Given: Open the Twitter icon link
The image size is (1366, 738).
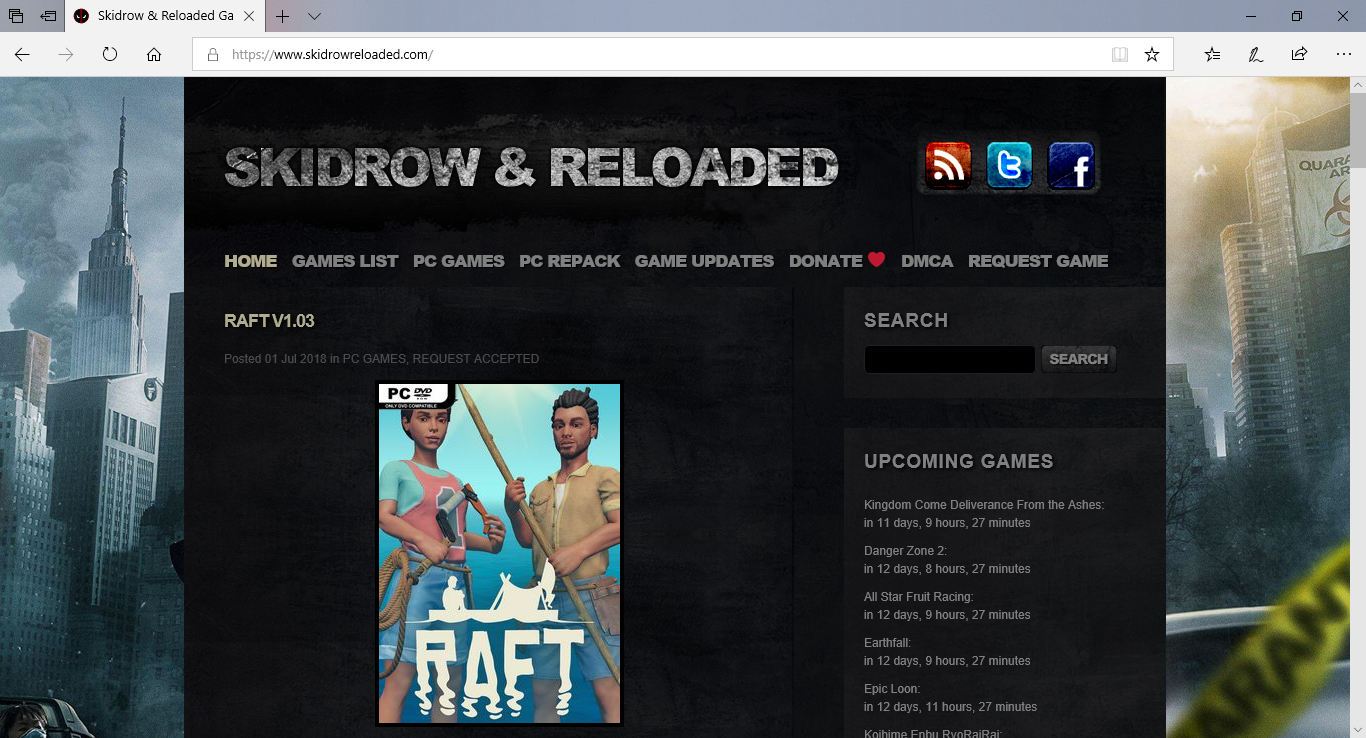Looking at the screenshot, I should point(1009,165).
